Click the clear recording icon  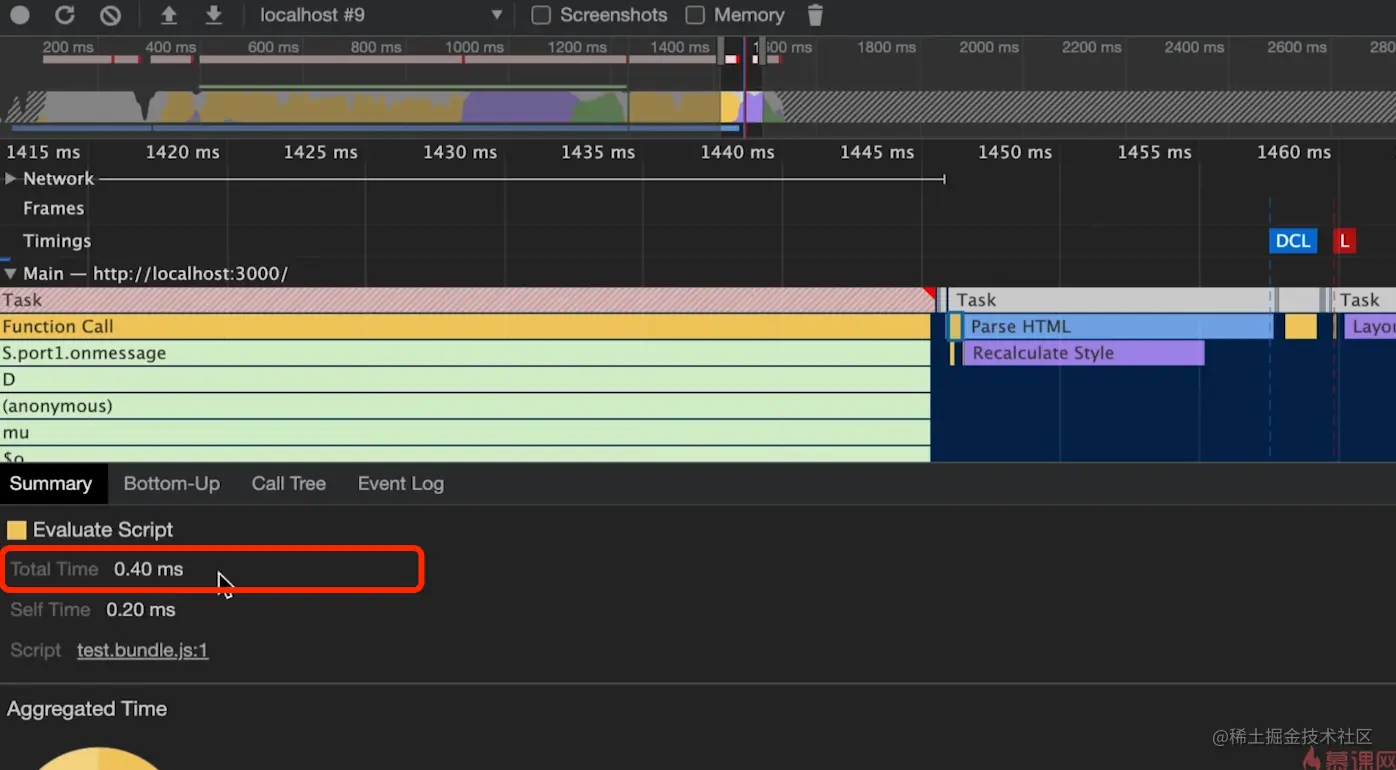(111, 15)
